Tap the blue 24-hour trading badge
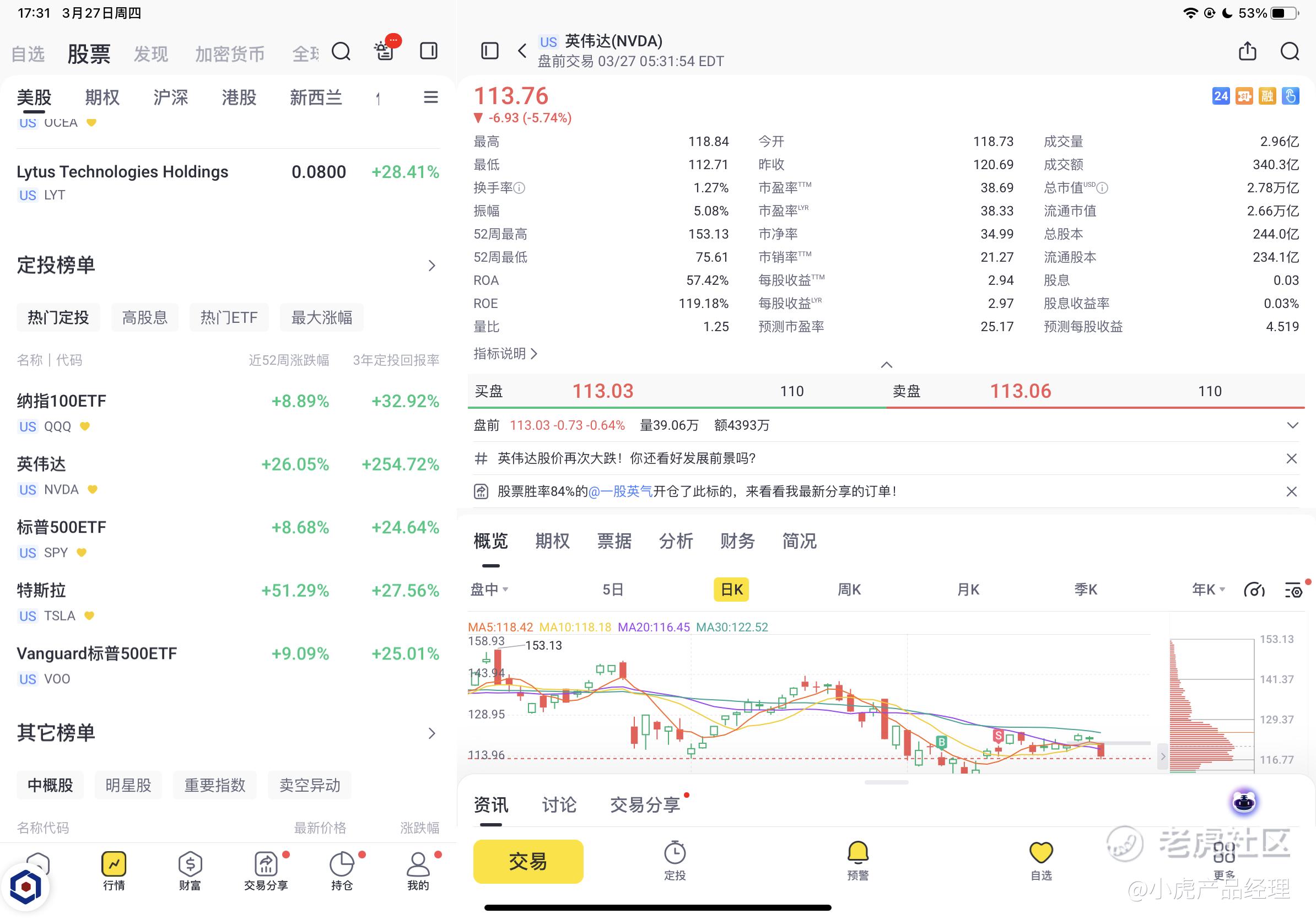This screenshot has width=1316, height=919. pyautogui.click(x=1221, y=96)
